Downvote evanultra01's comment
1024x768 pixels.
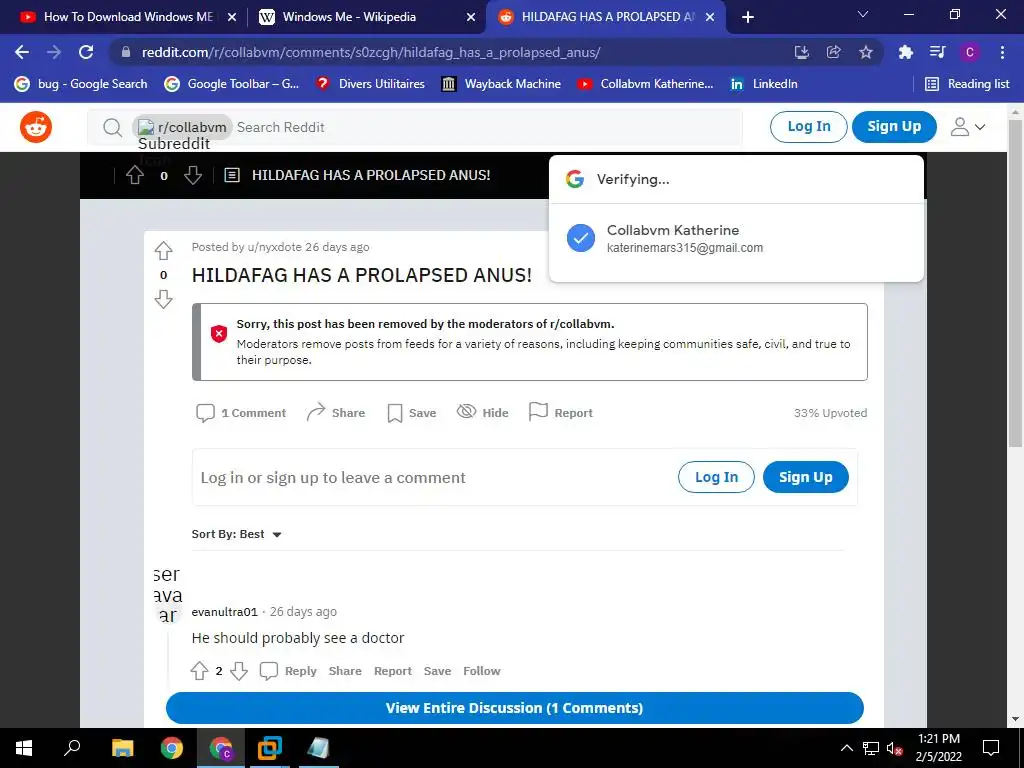239,671
